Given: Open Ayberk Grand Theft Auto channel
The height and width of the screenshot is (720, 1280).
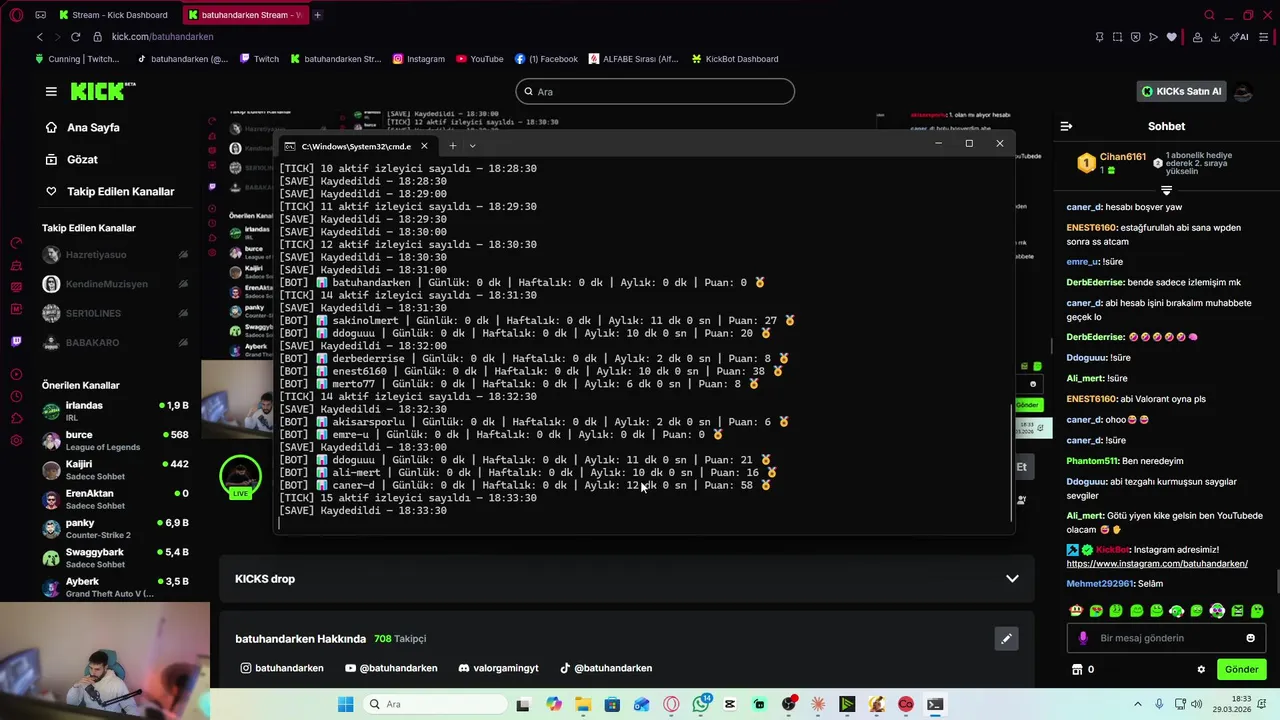Looking at the screenshot, I should 115,587.
